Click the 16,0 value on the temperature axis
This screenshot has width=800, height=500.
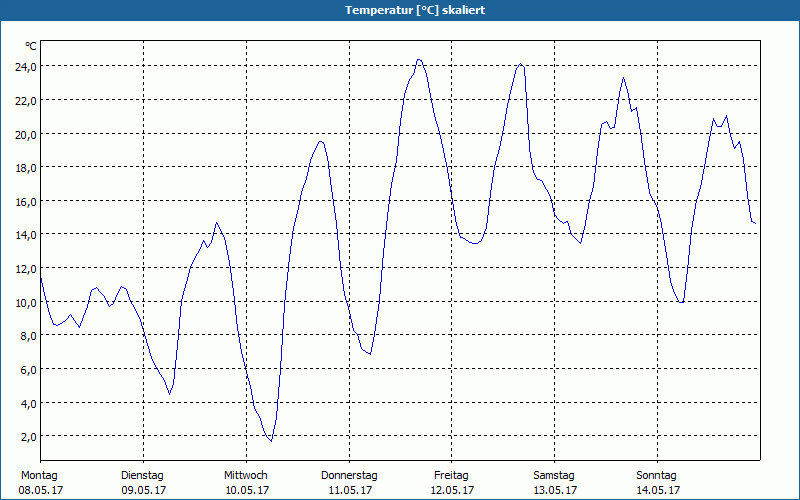(x=25, y=201)
